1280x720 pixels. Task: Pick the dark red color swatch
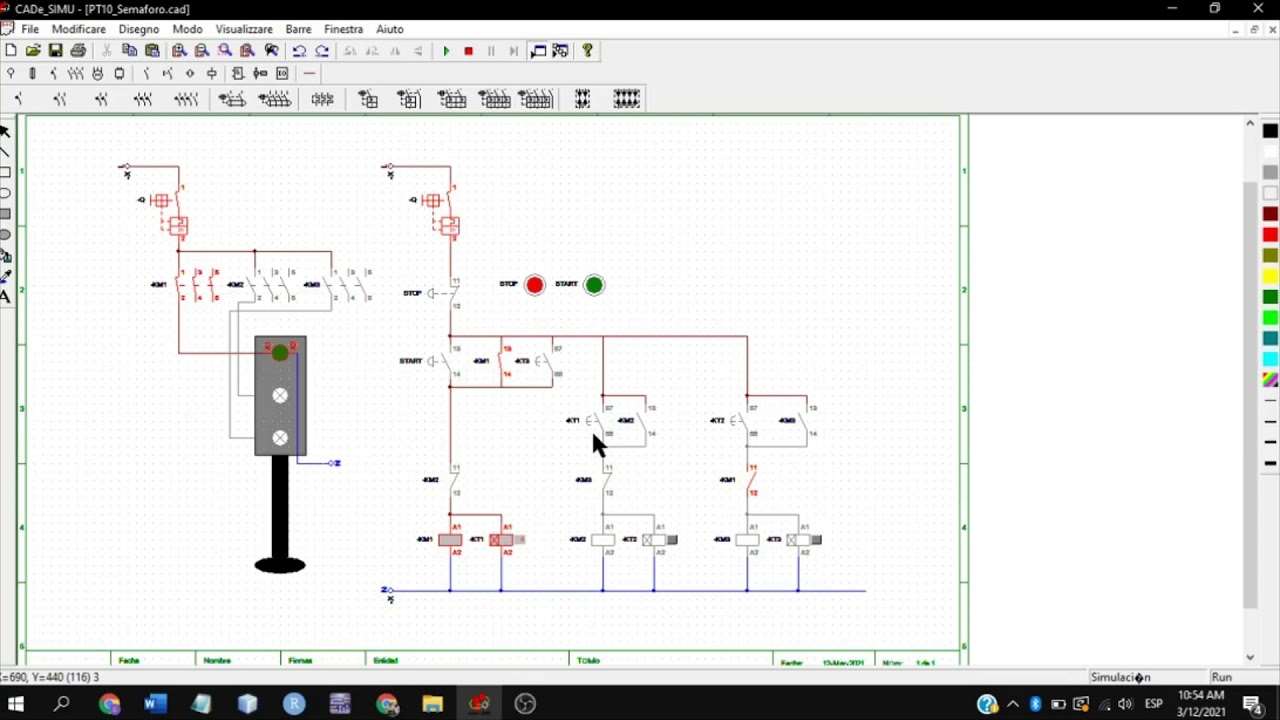pyautogui.click(x=1270, y=214)
